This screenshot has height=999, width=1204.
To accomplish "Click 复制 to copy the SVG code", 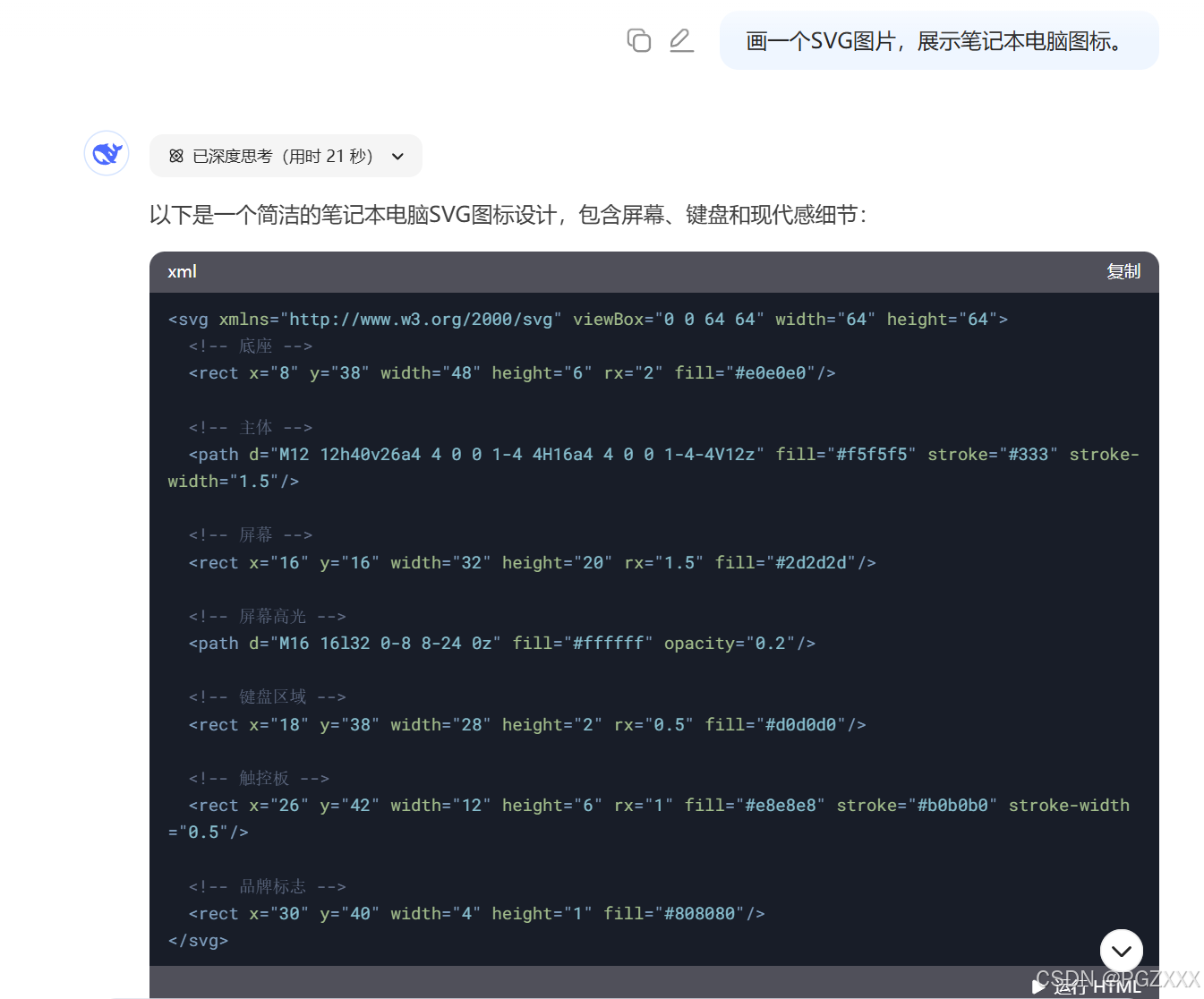I will point(1123,271).
